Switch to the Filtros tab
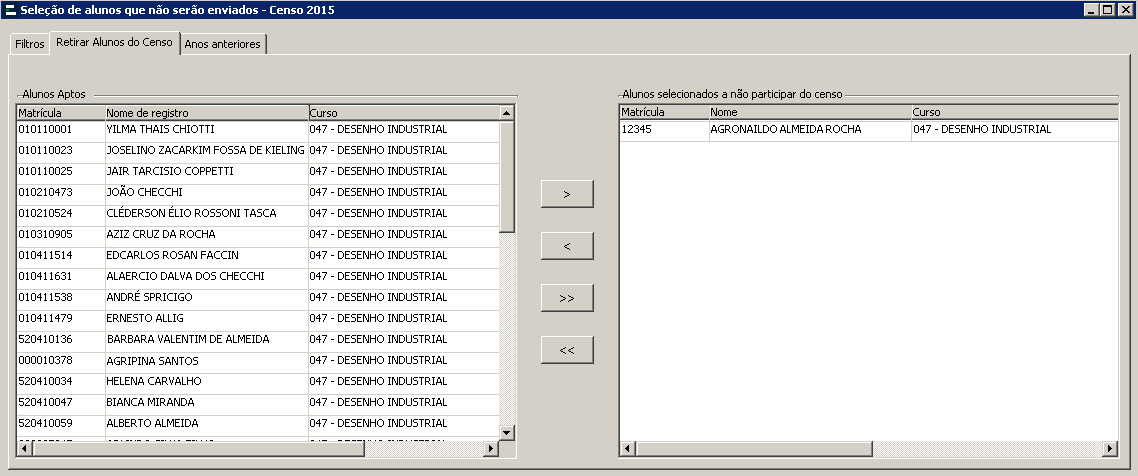 pos(30,45)
